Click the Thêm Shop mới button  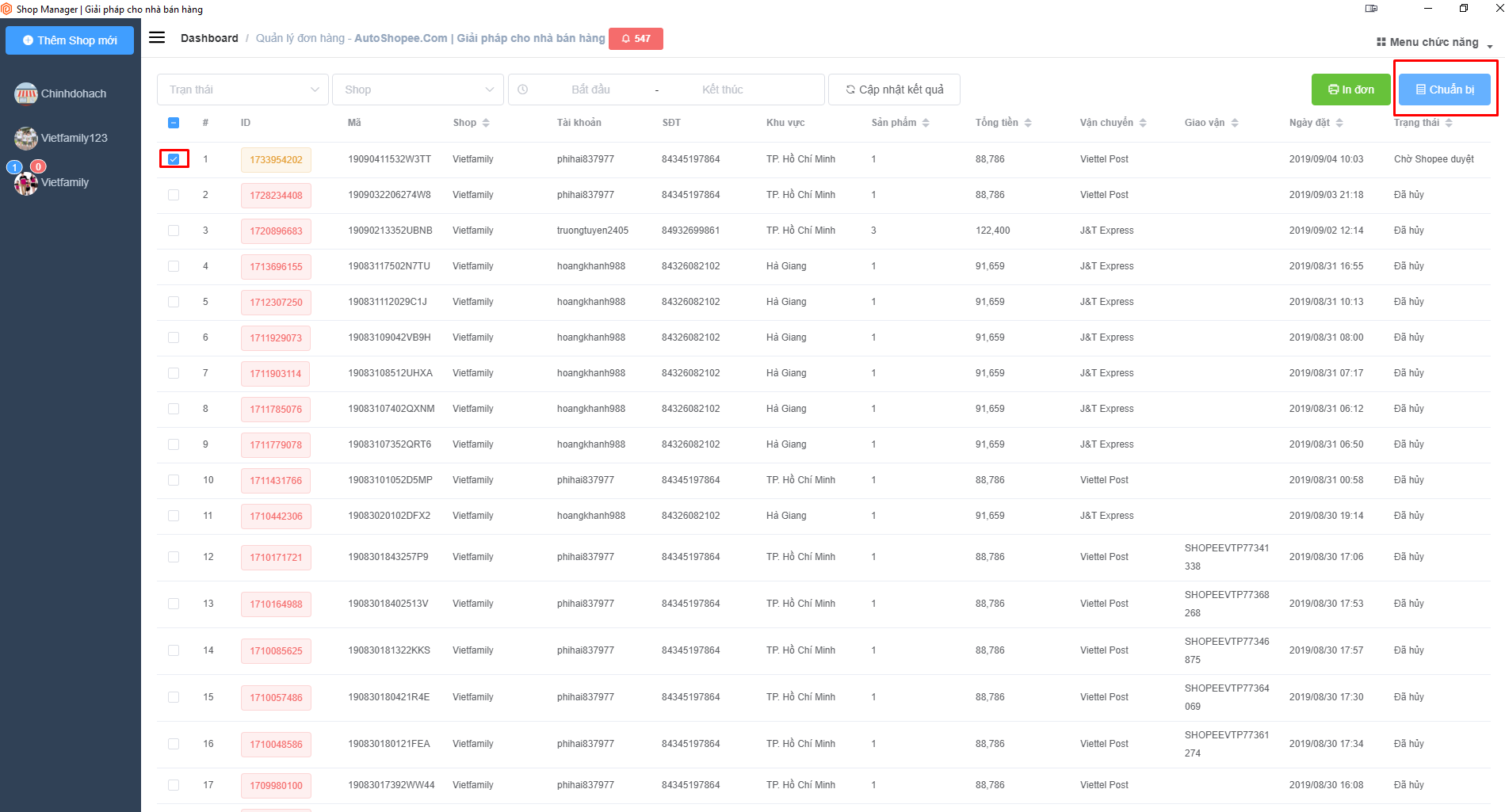70,40
